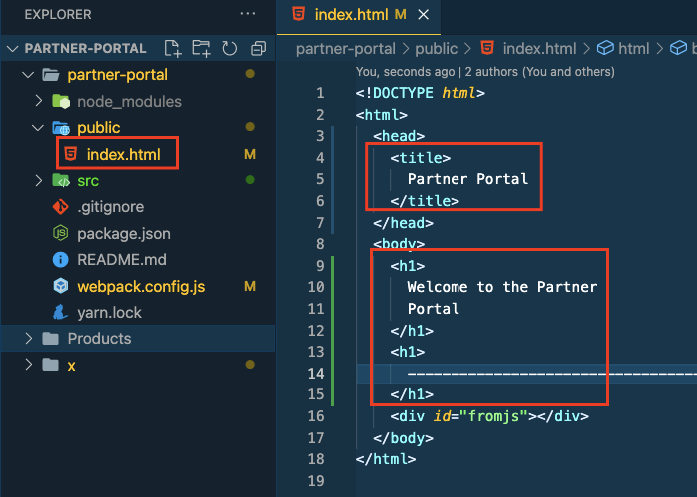Click the M status badge beside index.html
Screen dimensions: 697x497
tap(250, 154)
